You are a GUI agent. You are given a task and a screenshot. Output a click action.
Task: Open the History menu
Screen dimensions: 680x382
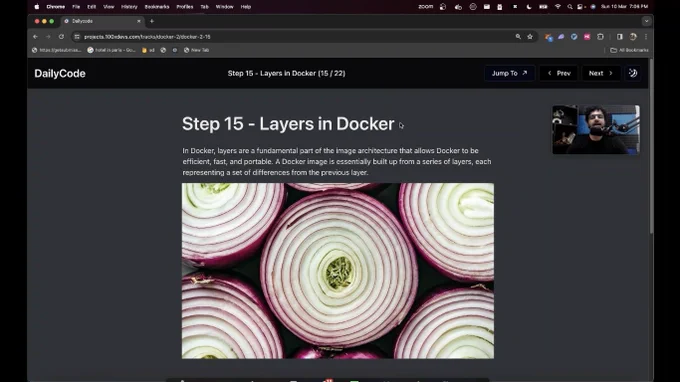pos(129,7)
